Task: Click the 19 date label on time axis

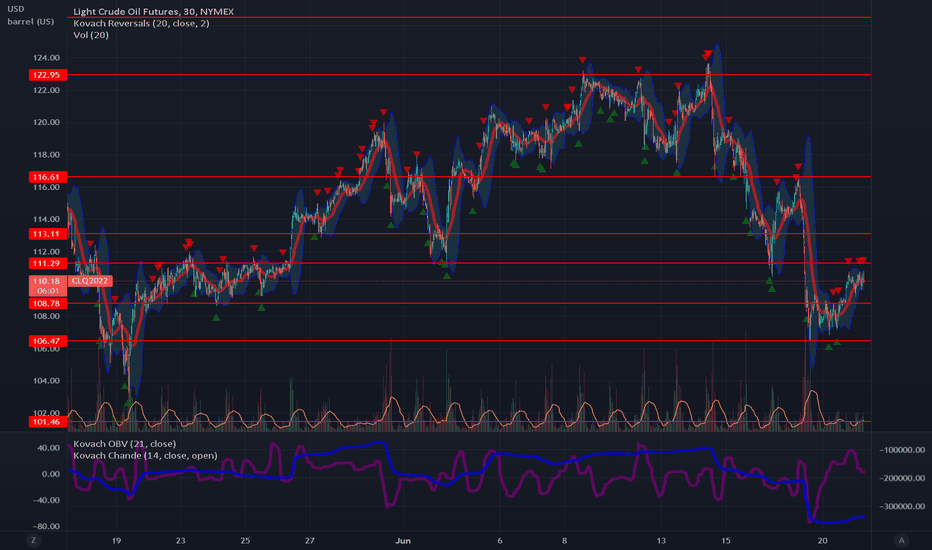Action: click(x=116, y=540)
